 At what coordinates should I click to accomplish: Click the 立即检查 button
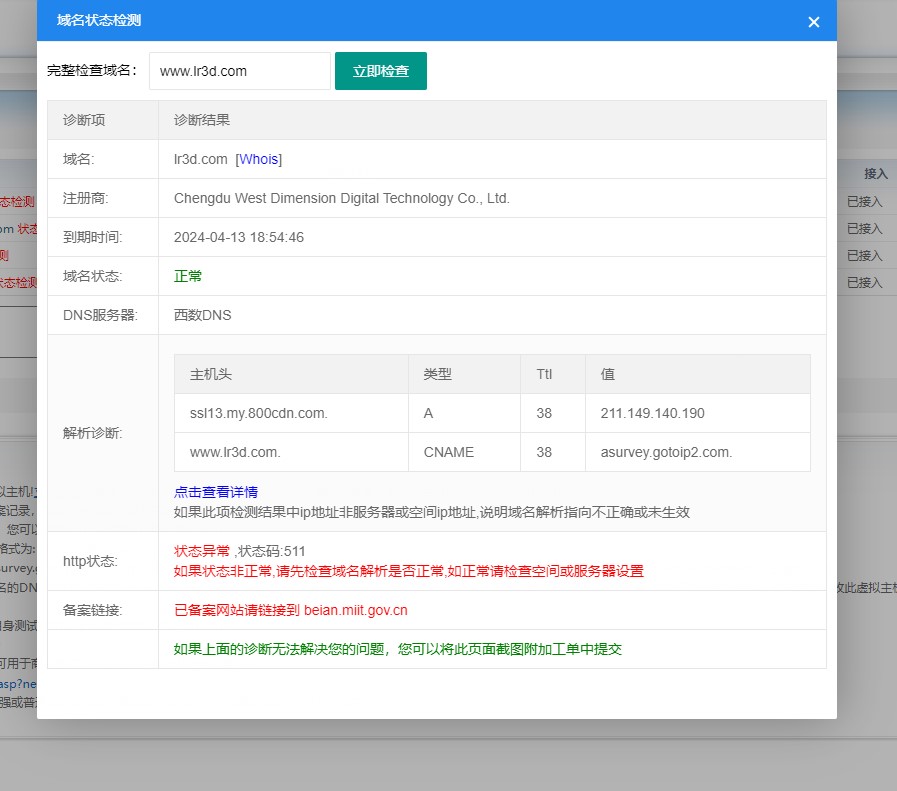380,71
